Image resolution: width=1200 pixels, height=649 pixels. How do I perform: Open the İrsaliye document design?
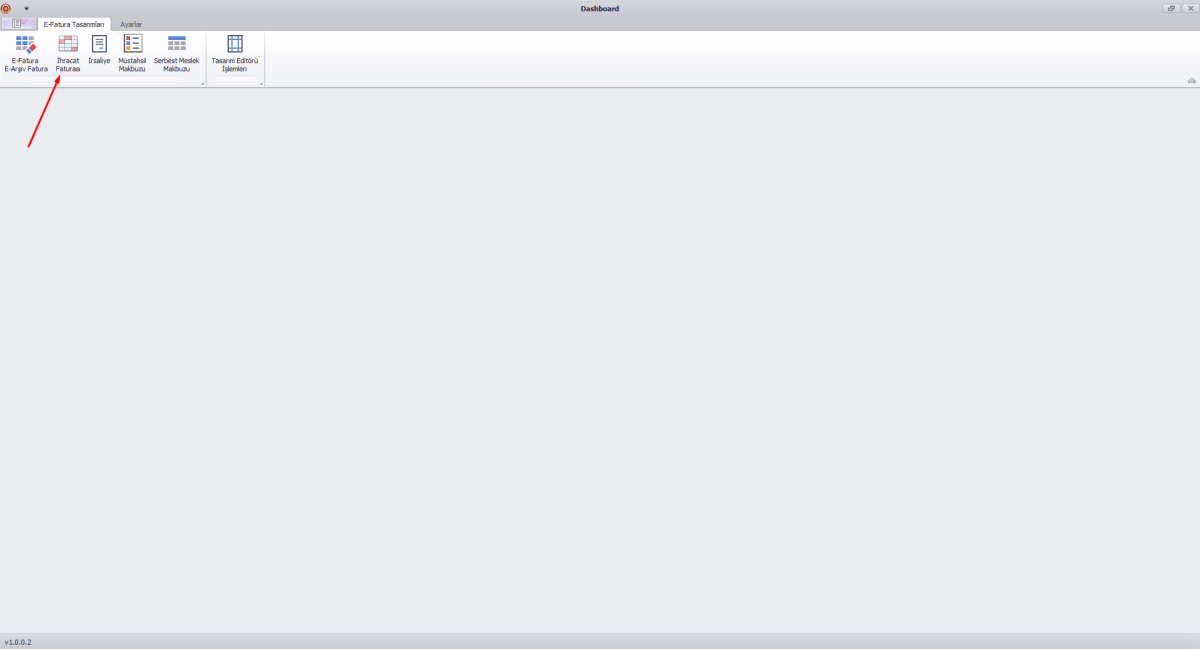(x=99, y=50)
